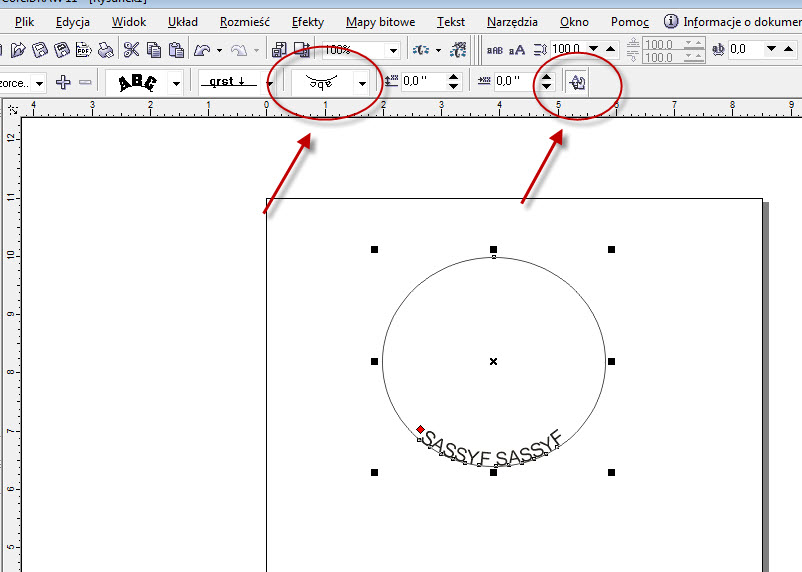Click the Undo arrow icon
802x572 pixels.
203,49
